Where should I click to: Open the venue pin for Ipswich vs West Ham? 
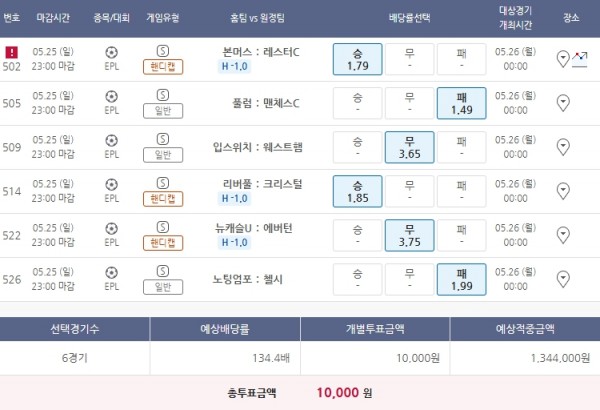(x=563, y=147)
